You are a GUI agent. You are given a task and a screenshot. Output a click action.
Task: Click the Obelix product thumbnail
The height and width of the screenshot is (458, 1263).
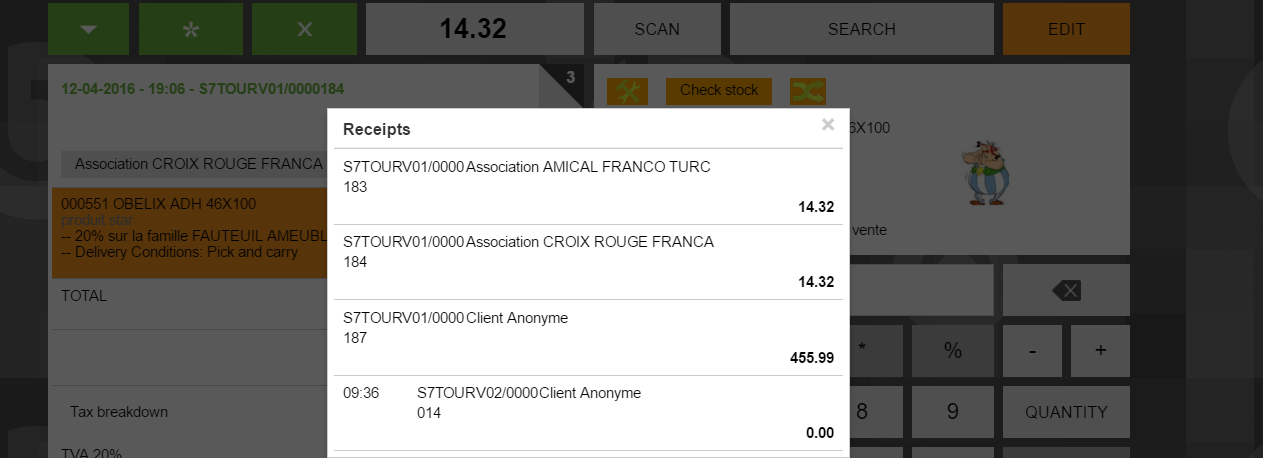[986, 172]
